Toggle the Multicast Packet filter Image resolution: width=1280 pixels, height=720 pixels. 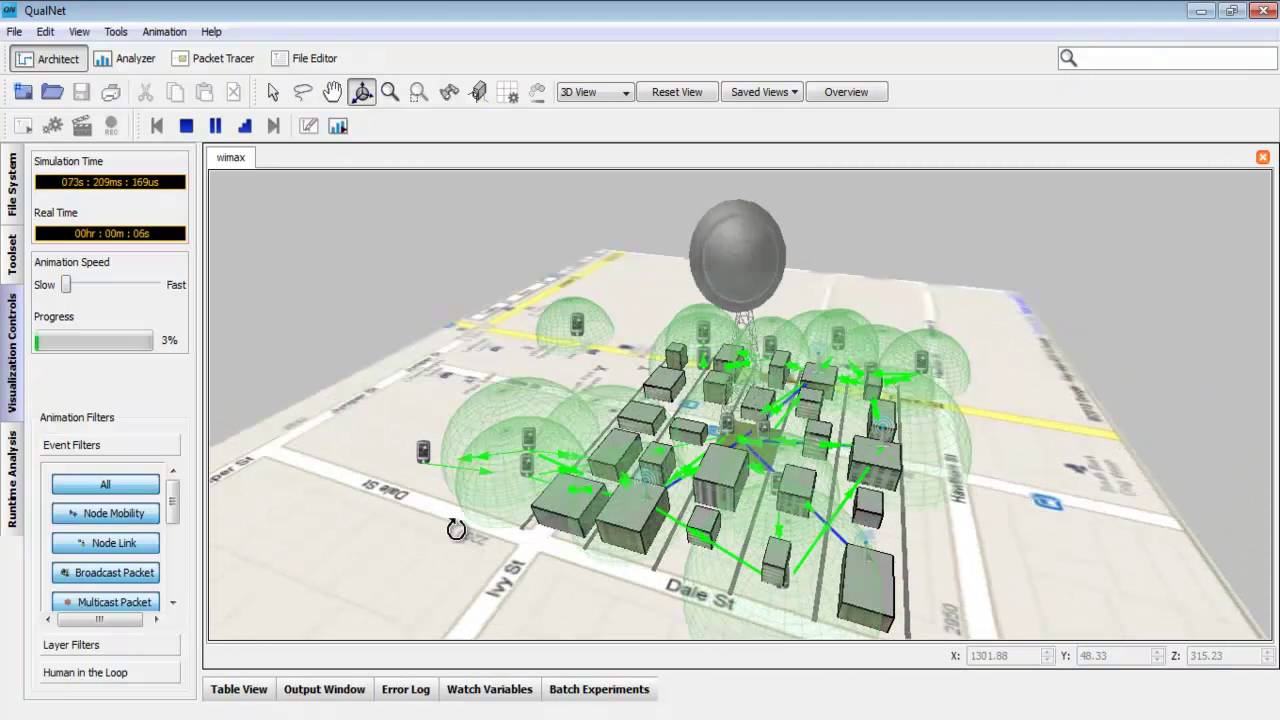[x=105, y=602]
